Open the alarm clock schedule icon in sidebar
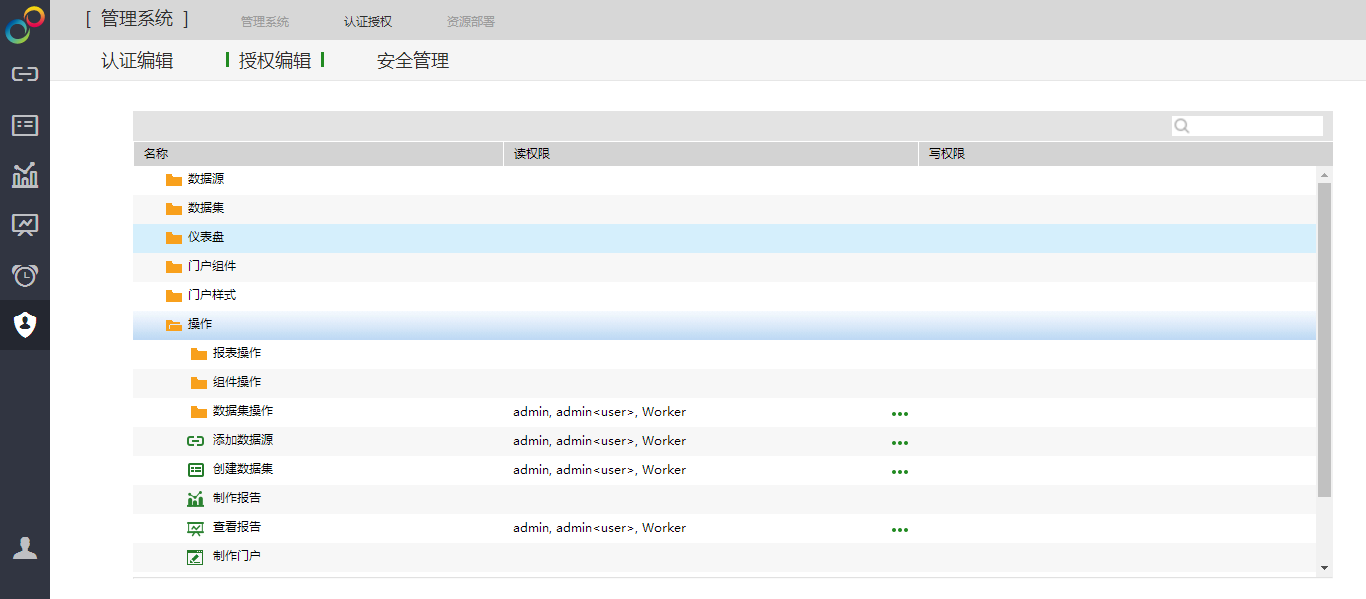The height and width of the screenshot is (599, 1366). (x=25, y=275)
